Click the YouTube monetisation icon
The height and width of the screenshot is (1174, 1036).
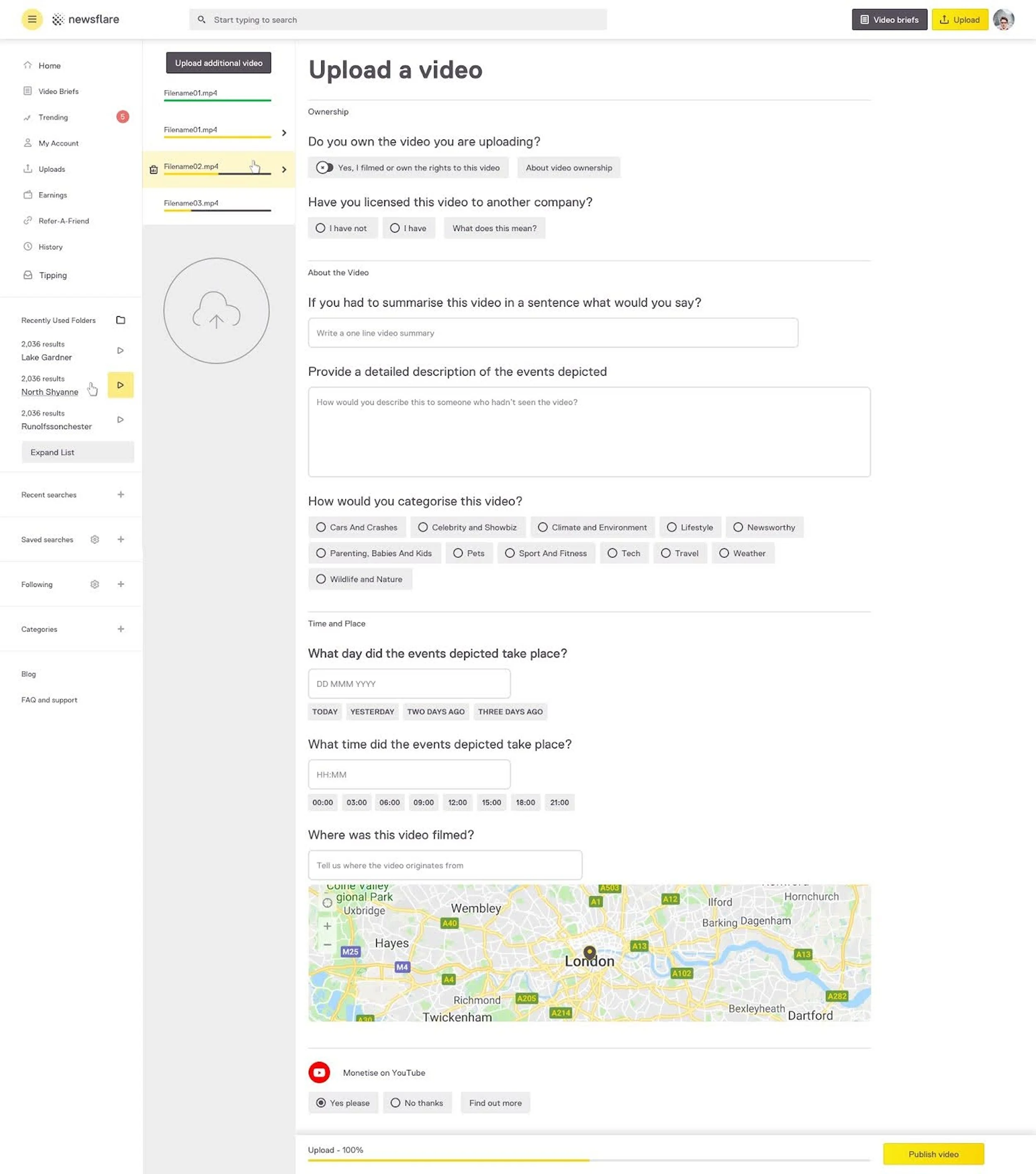tap(320, 1072)
